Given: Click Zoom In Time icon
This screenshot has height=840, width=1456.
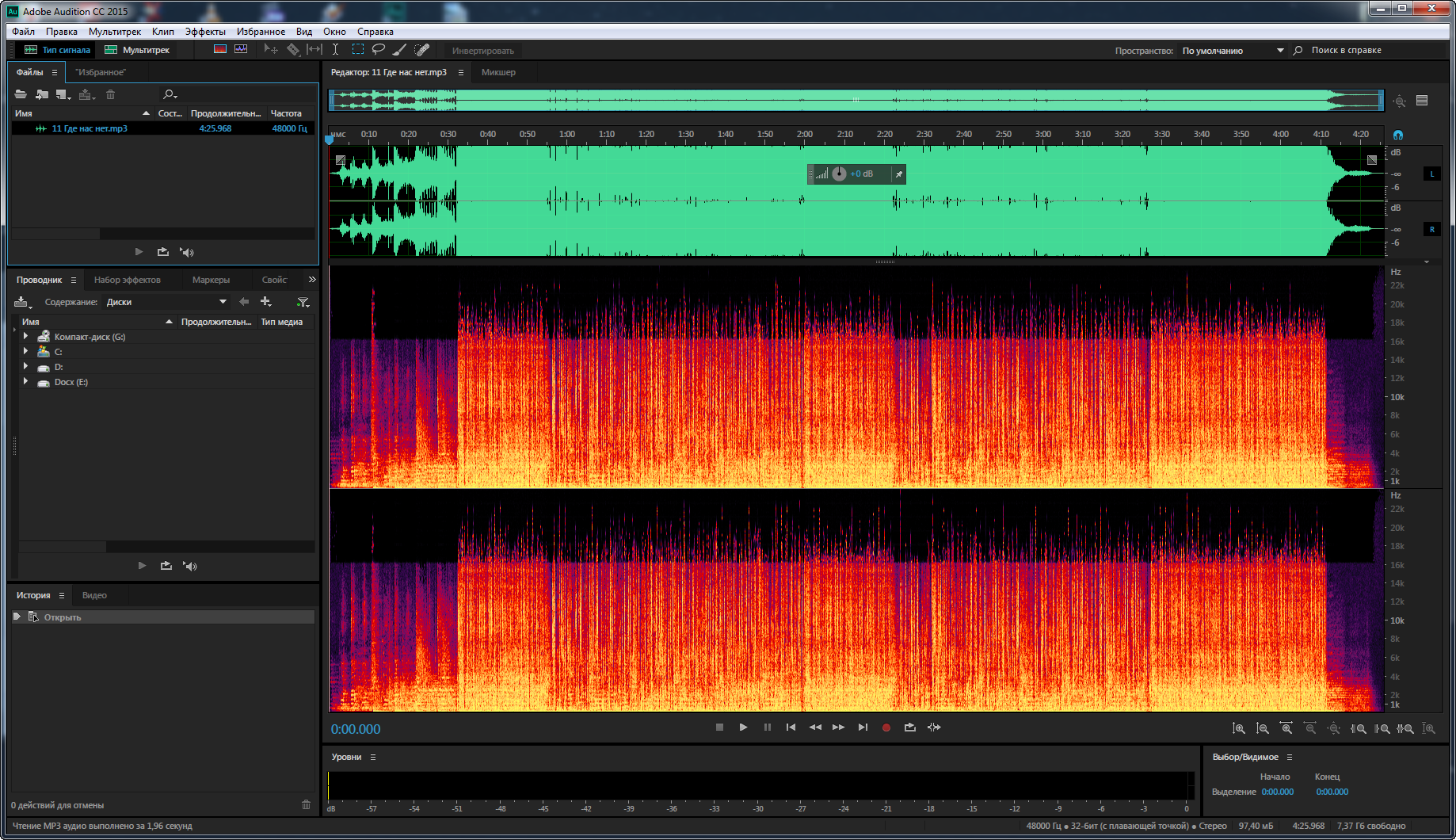Looking at the screenshot, I should coord(1286,728).
